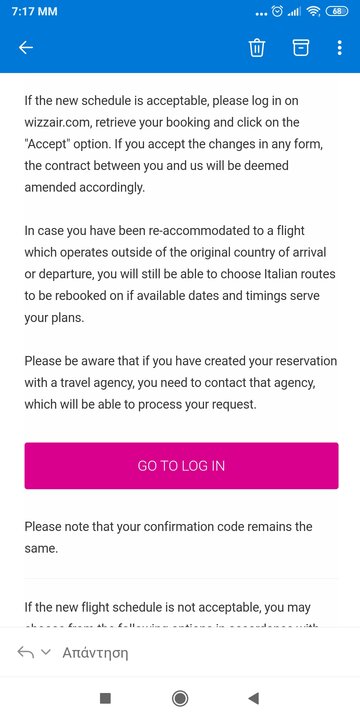Tap the Wi-Fi status icon
The image size is (360, 720).
point(314,12)
